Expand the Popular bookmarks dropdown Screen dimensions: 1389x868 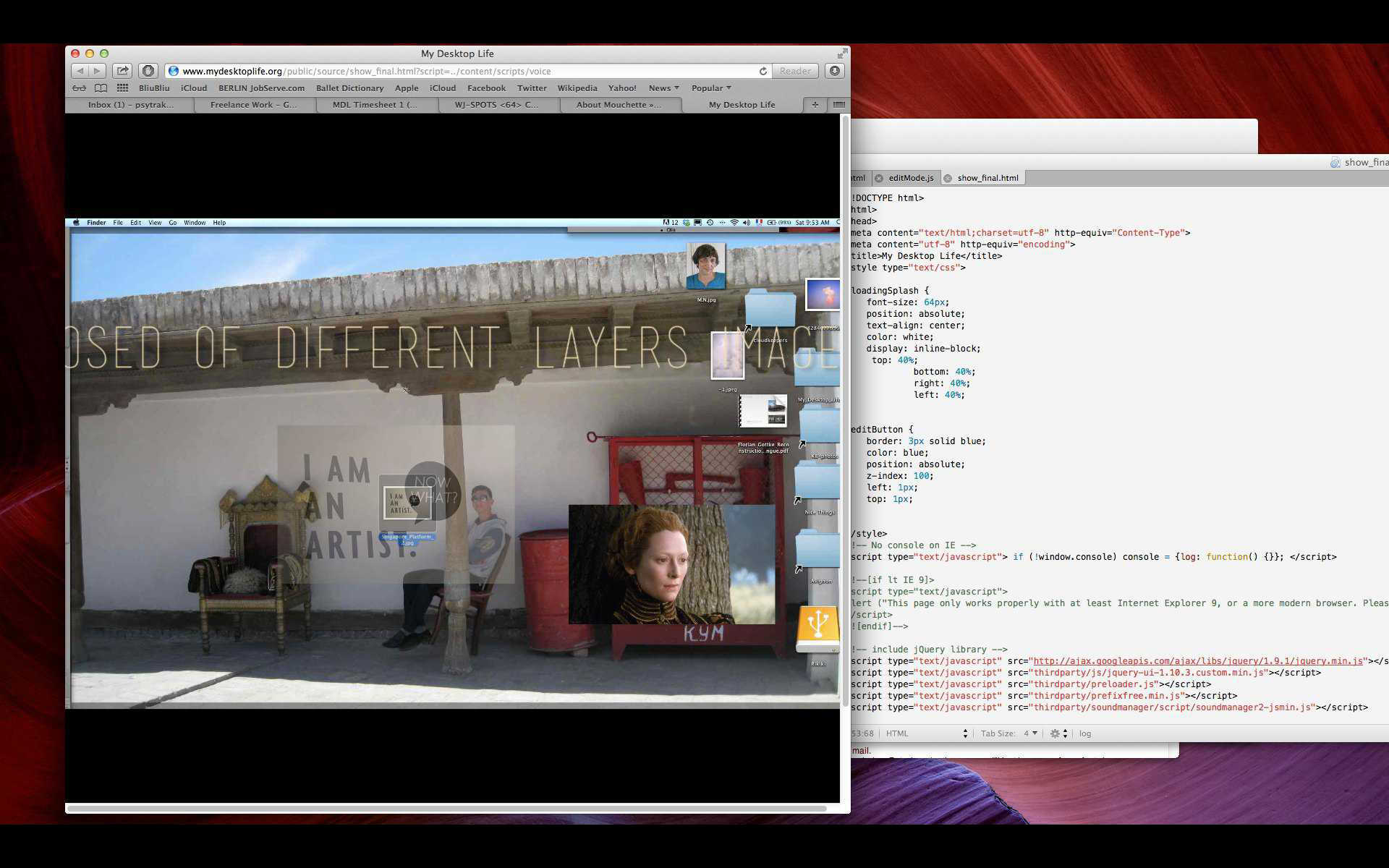coord(711,88)
